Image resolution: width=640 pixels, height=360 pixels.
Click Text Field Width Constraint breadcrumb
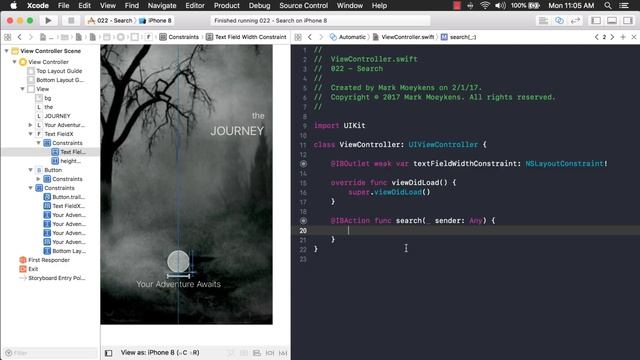point(246,37)
